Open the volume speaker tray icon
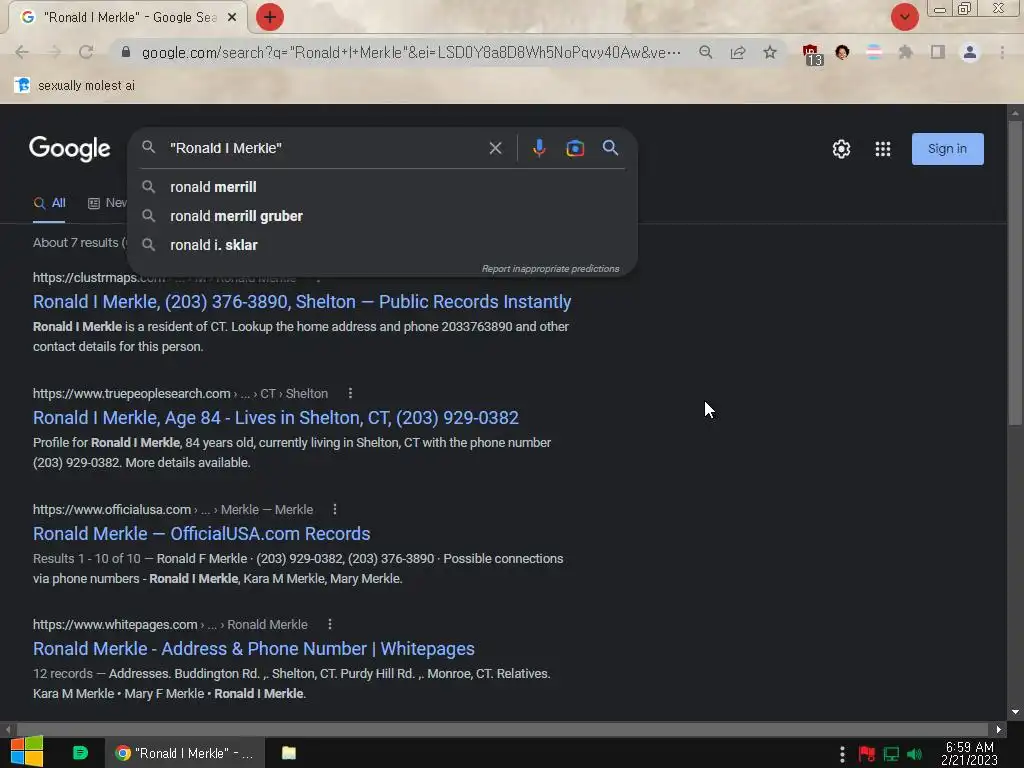Viewport: 1024px width, 768px height. click(x=914, y=754)
